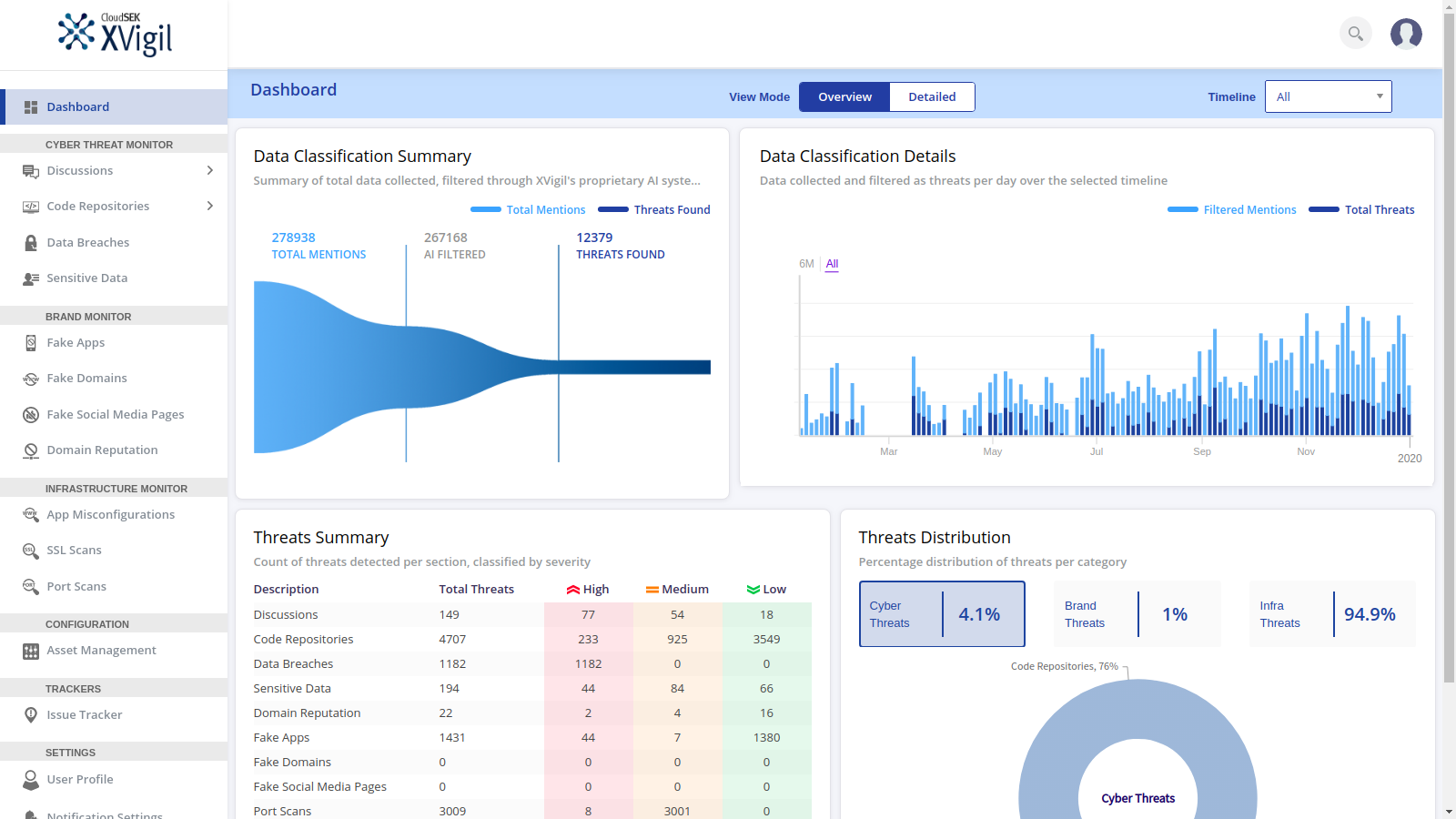Open the user avatar profile icon

tap(1406, 34)
